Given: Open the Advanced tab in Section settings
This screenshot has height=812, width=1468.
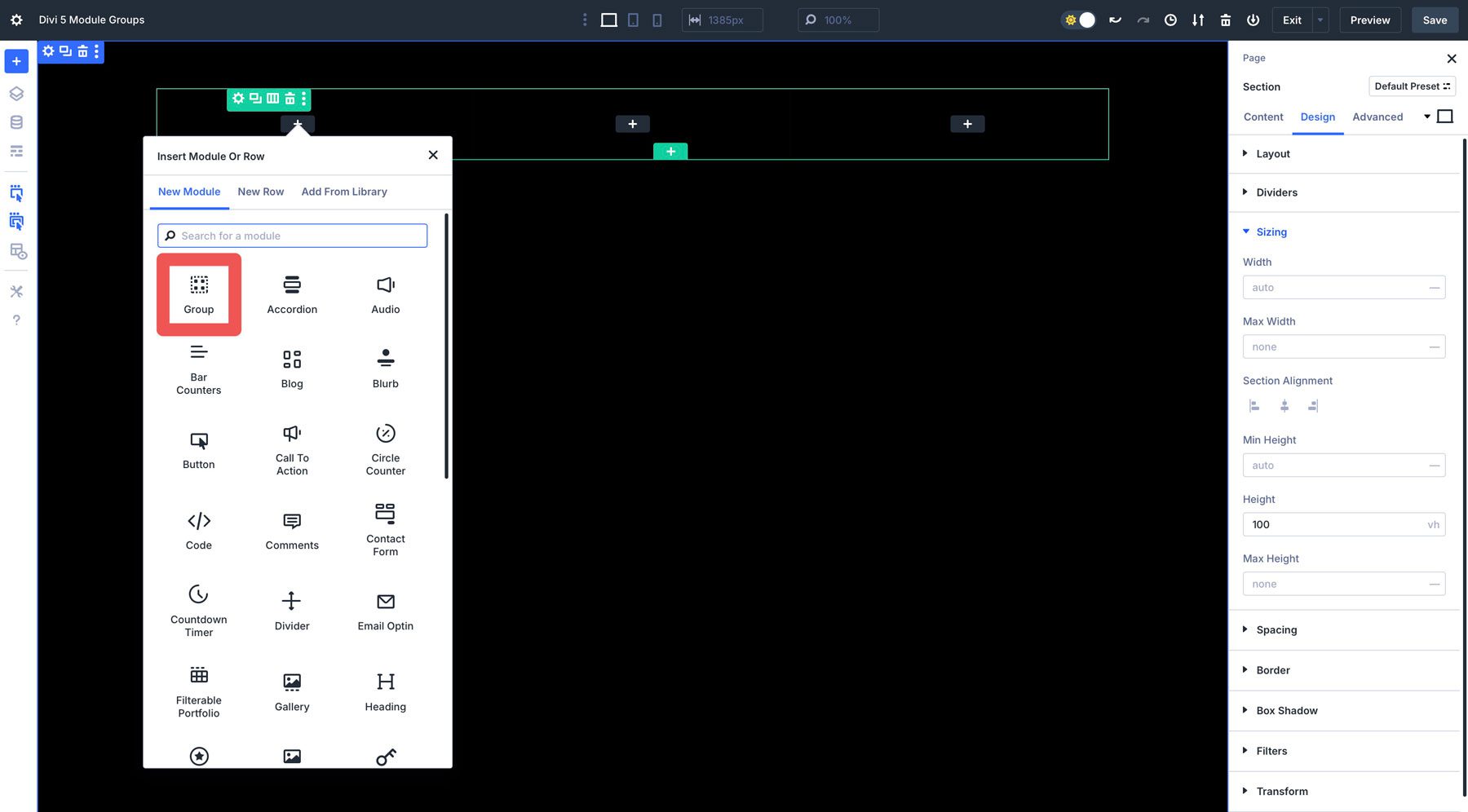Looking at the screenshot, I should pos(1378,117).
